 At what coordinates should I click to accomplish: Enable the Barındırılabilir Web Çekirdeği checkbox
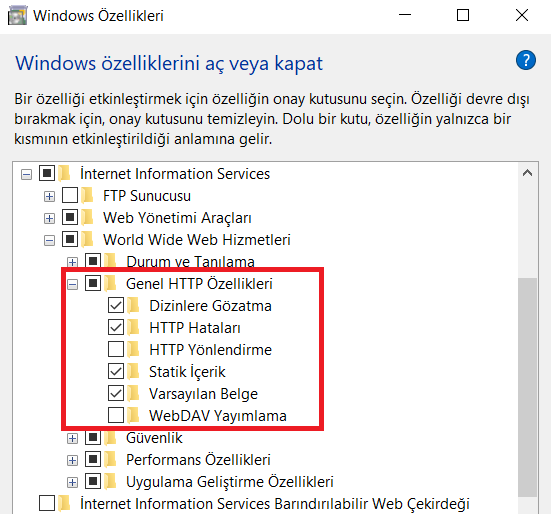pos(47,503)
